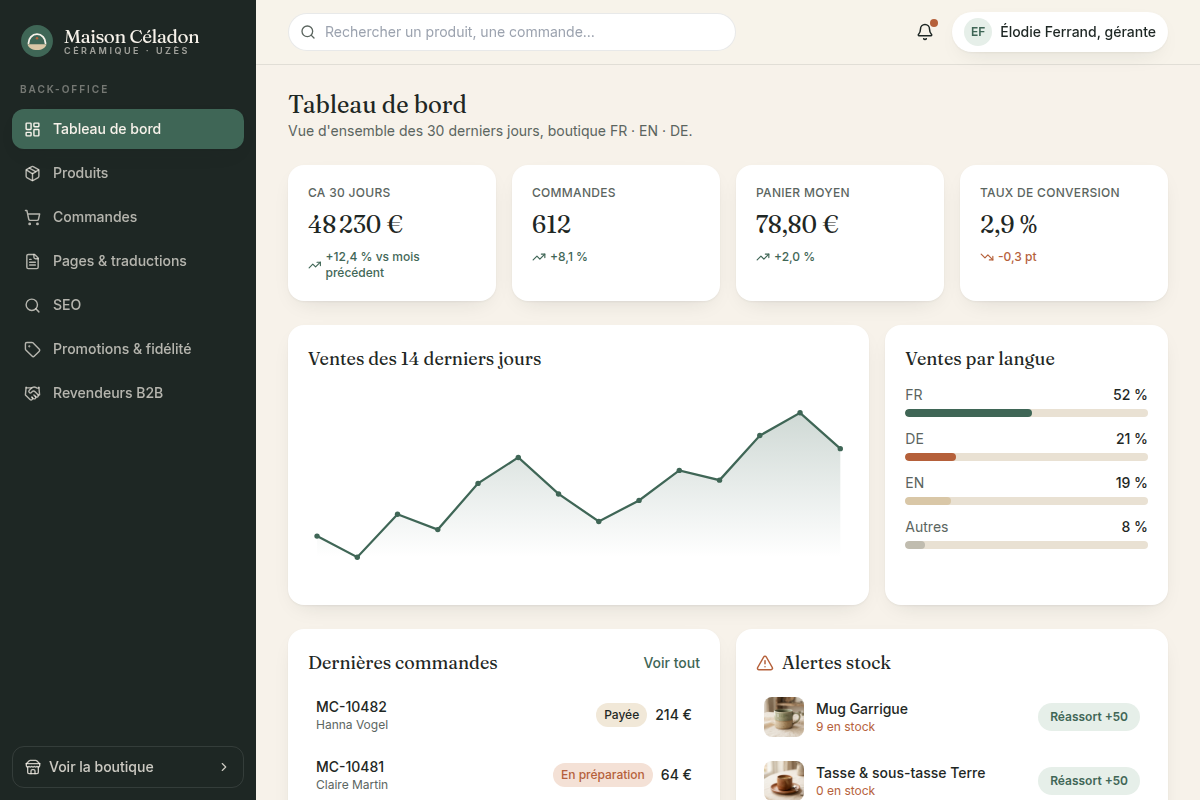Image resolution: width=1200 pixels, height=800 pixels.
Task: Click the 9 en stock label
Action: (x=846, y=727)
